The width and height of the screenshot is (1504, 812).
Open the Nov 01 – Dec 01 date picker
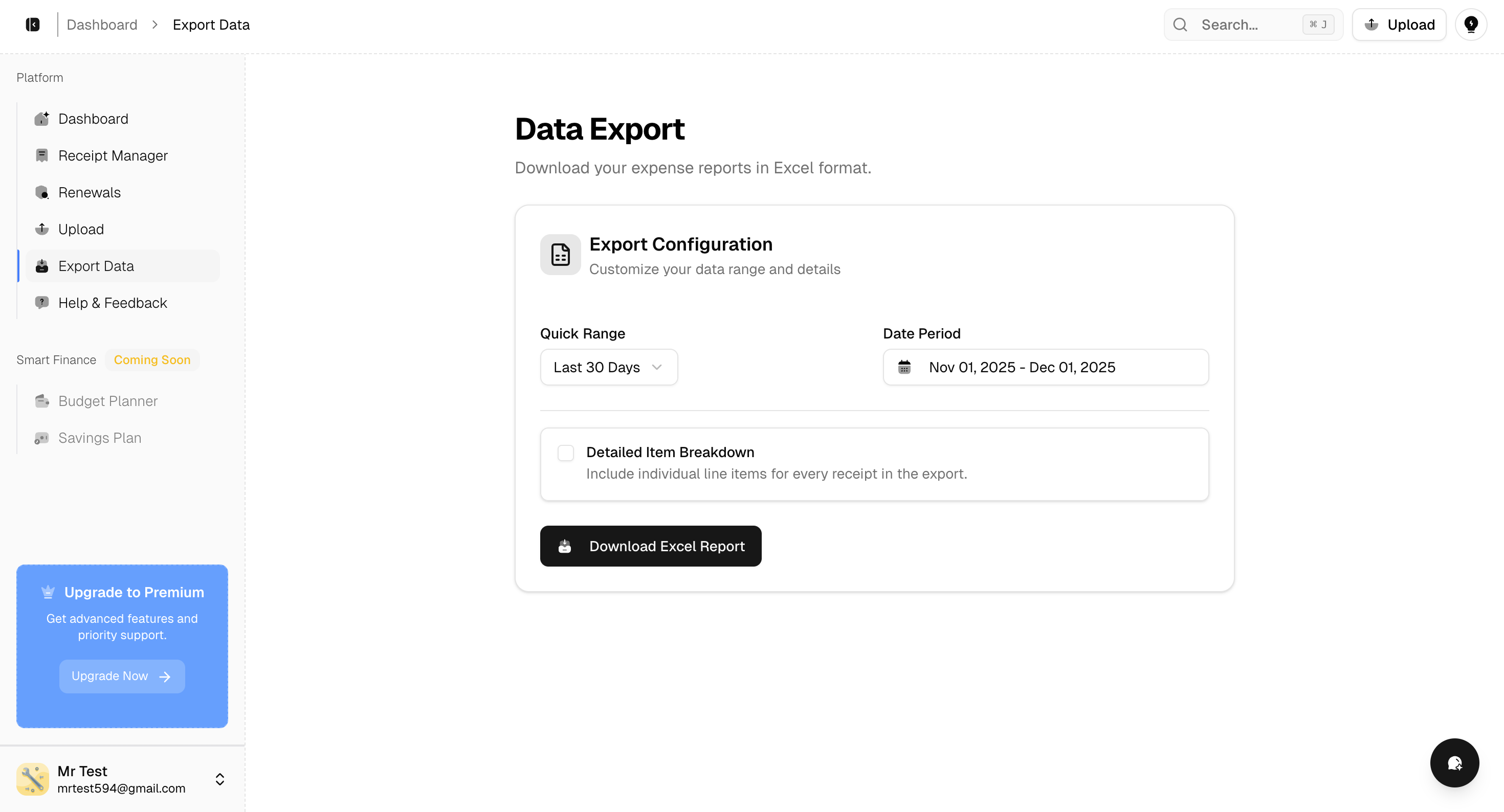[x=1045, y=367]
